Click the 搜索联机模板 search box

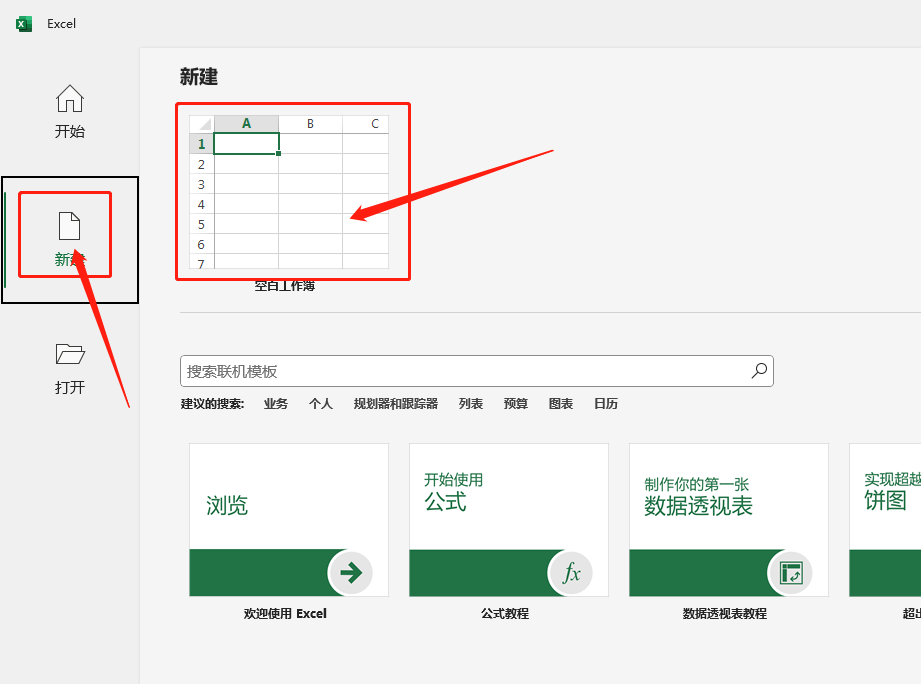coord(476,371)
